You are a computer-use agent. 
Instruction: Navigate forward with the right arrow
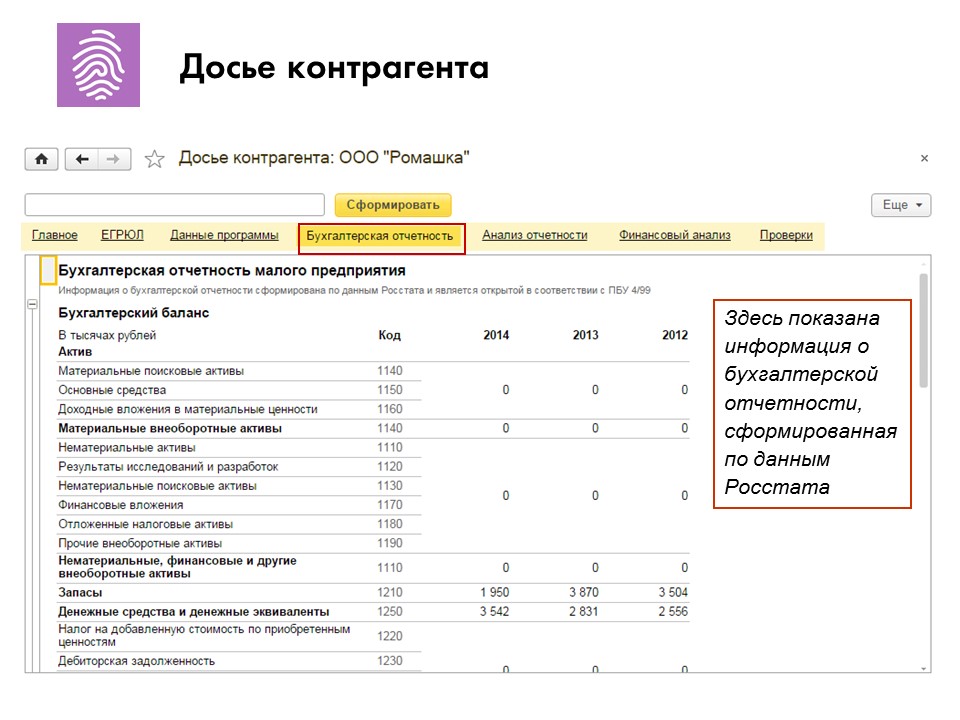click(114, 159)
